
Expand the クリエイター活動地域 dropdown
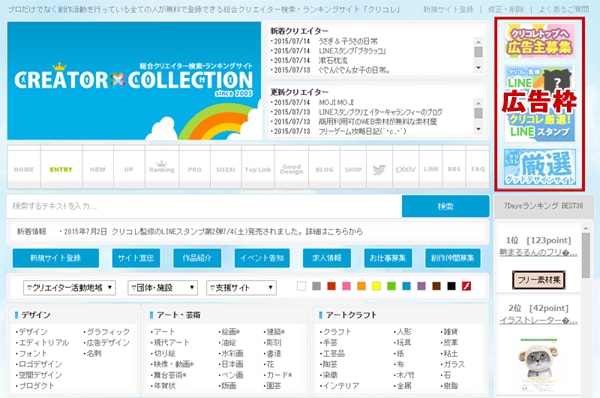point(69,287)
